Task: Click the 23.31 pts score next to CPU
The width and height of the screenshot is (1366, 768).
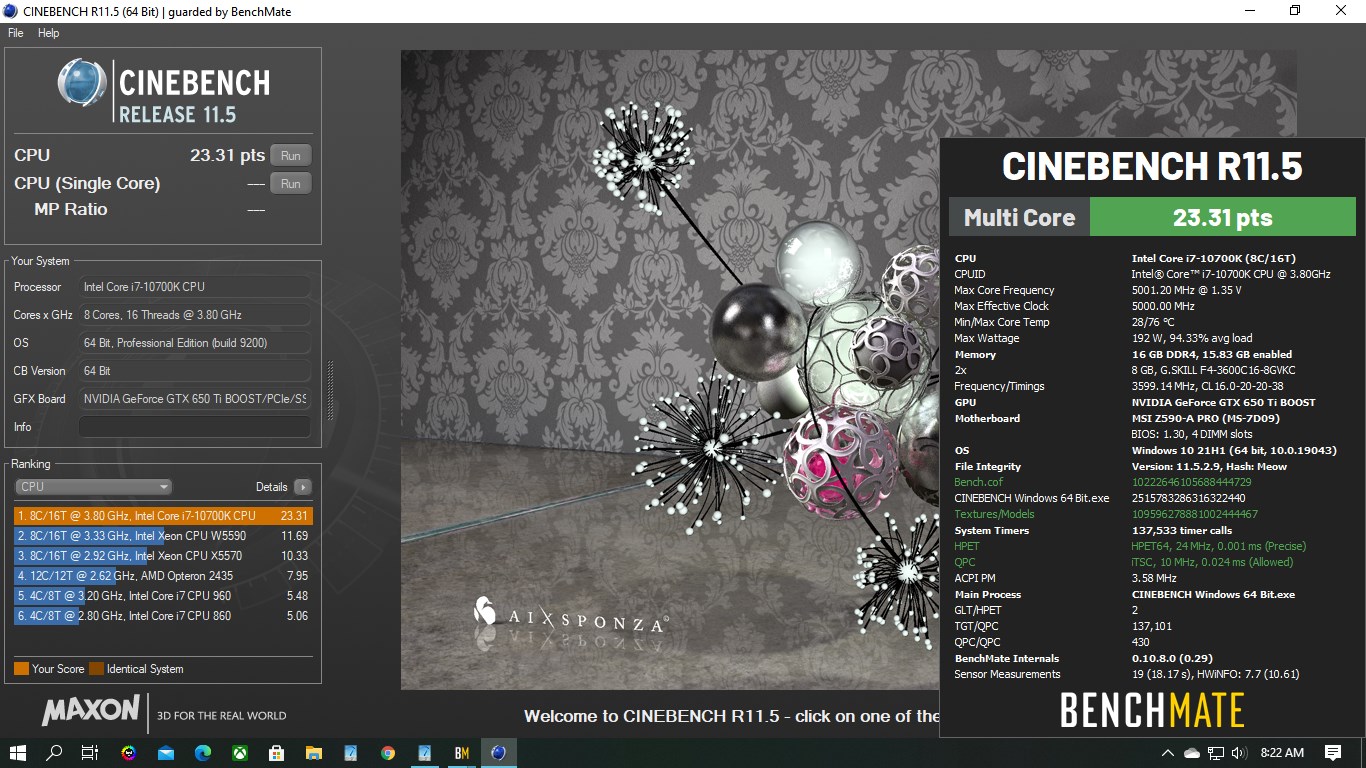Action: pos(227,155)
